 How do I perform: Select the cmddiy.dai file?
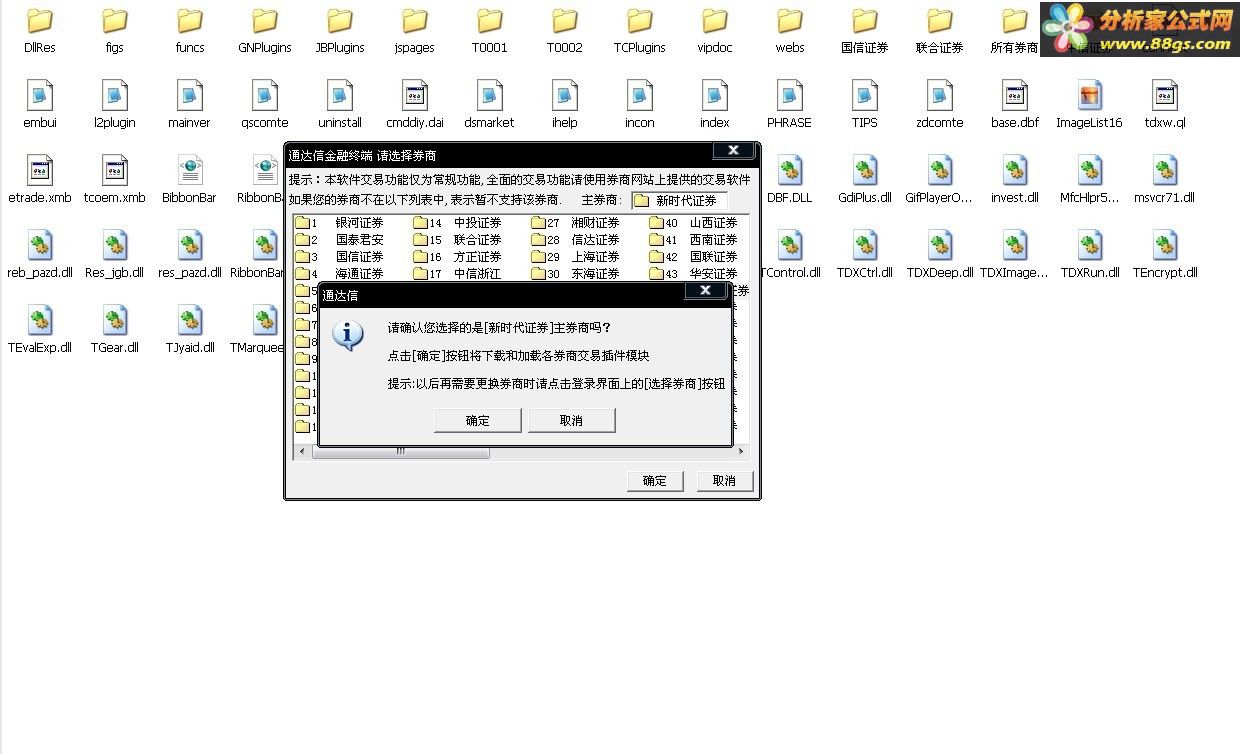point(415,104)
